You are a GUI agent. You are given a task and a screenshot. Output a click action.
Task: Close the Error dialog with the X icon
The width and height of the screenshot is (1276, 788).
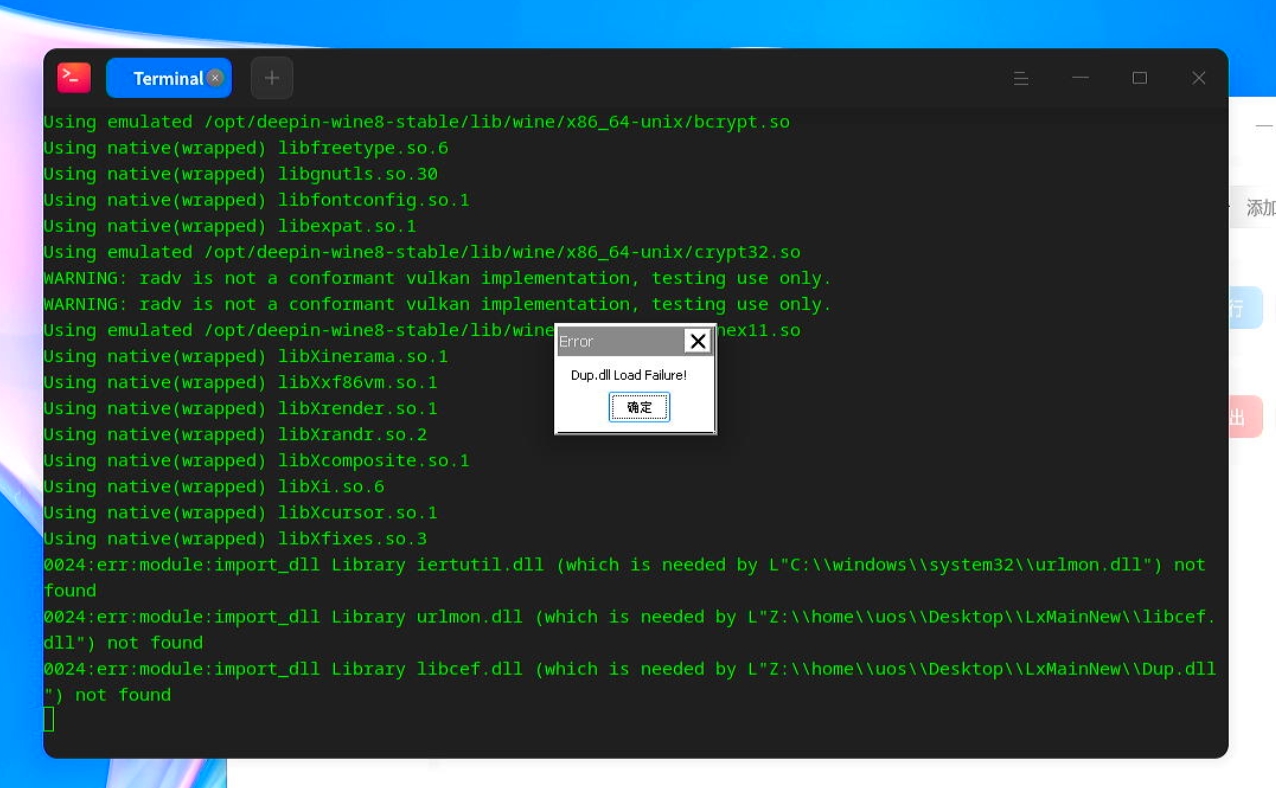[x=698, y=341]
